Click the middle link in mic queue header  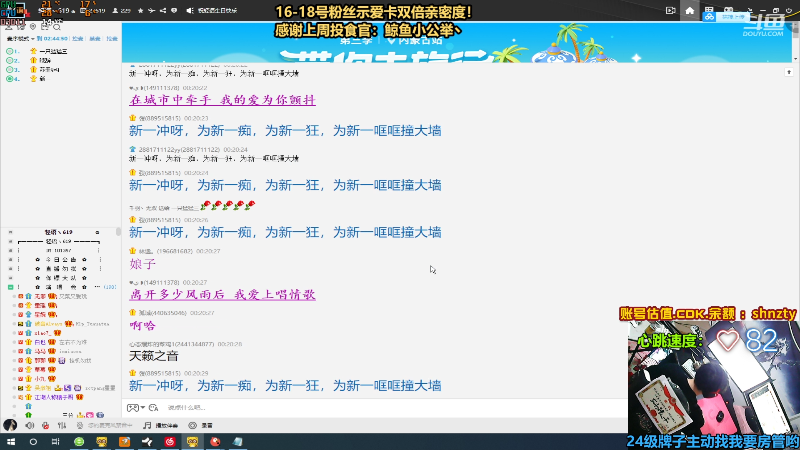95,39
